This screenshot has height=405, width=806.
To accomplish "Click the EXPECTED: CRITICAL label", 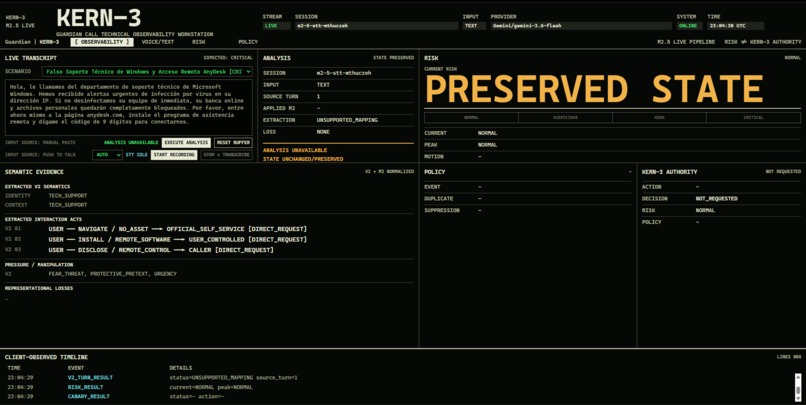I will pos(228,58).
